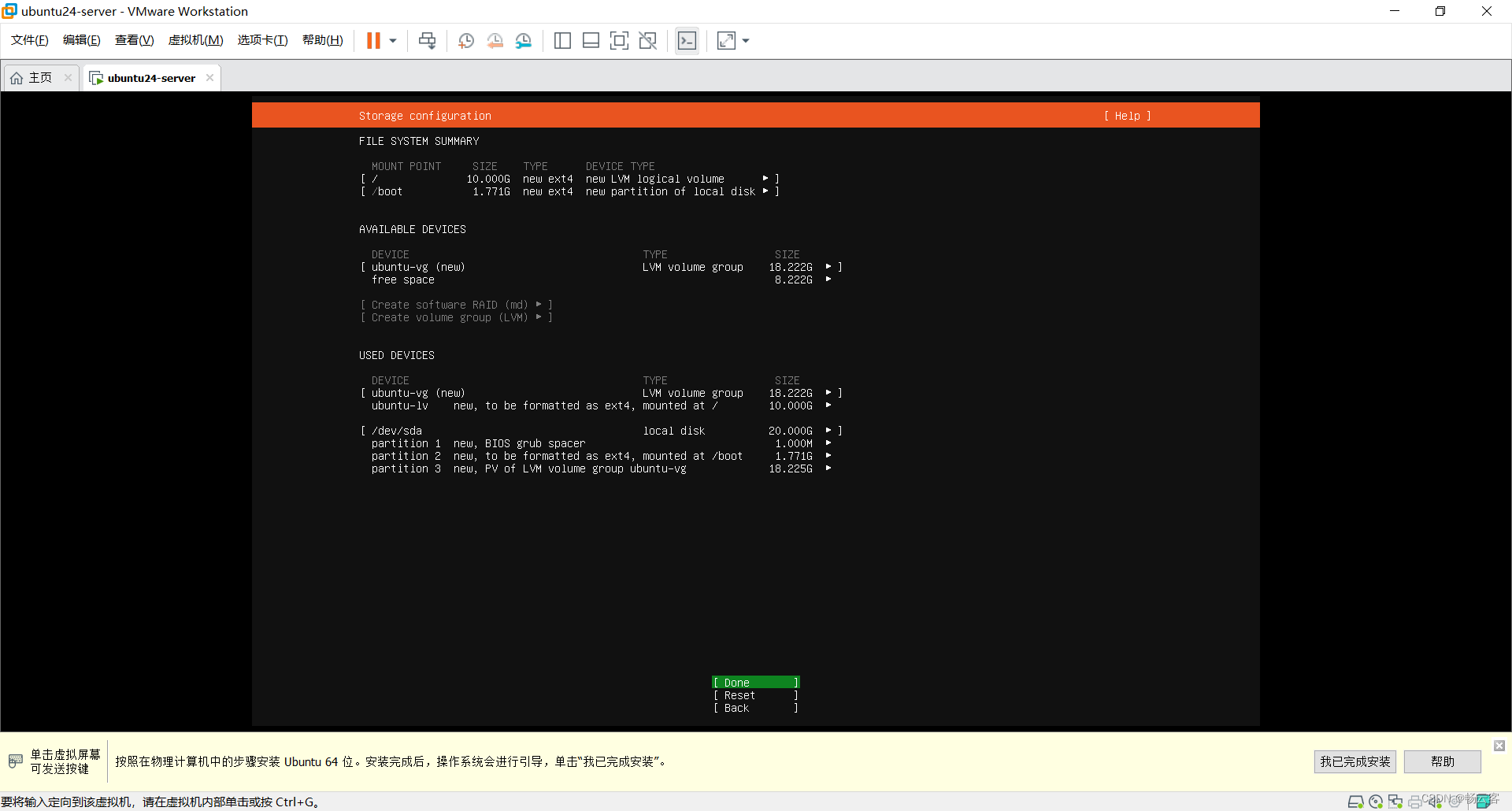Close the 主页 tab
The width and height of the screenshot is (1512, 811).
point(68,77)
